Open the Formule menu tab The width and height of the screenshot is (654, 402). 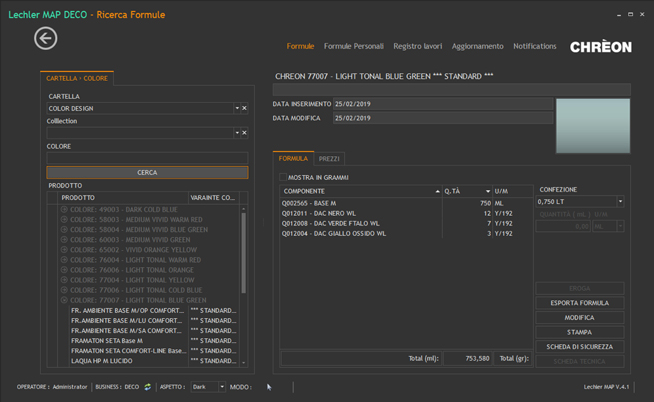300,46
